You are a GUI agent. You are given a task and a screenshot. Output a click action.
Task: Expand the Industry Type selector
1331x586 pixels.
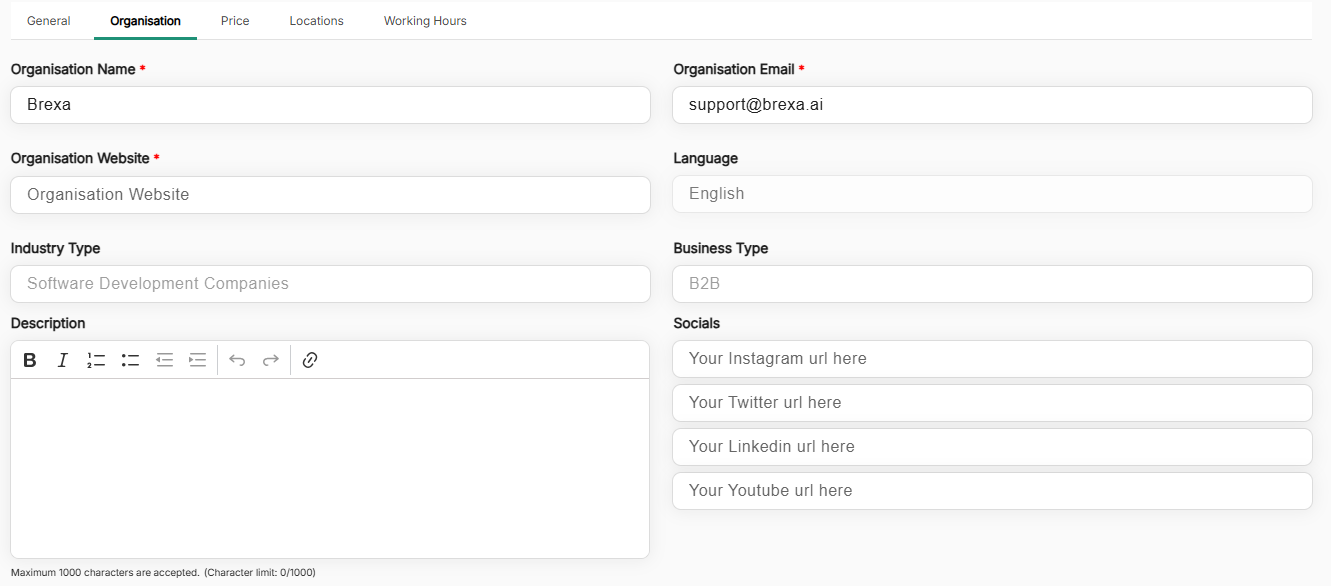(330, 284)
